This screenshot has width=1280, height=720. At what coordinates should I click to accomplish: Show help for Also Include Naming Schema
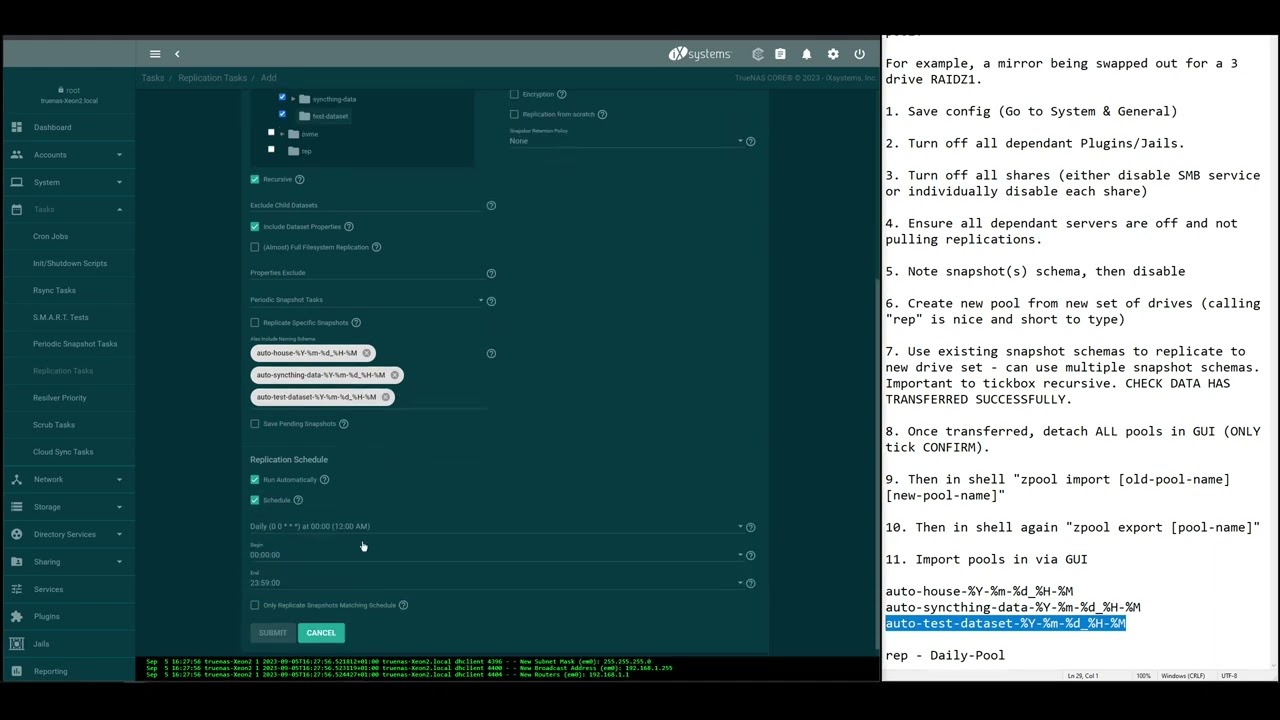coord(491,353)
